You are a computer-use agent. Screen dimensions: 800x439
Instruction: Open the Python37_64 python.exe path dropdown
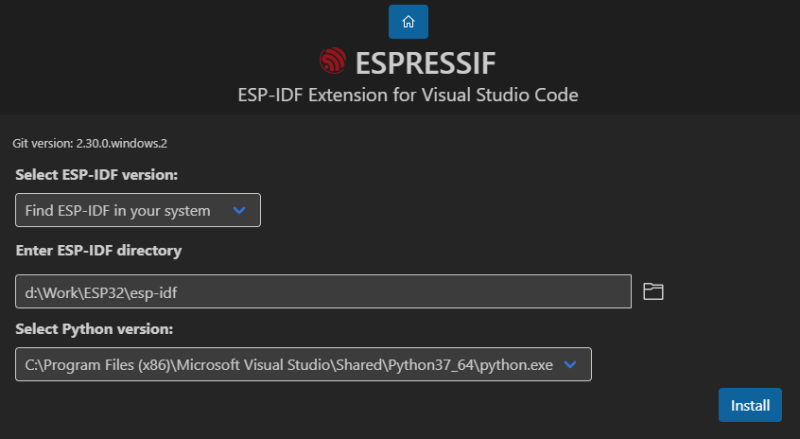click(304, 364)
